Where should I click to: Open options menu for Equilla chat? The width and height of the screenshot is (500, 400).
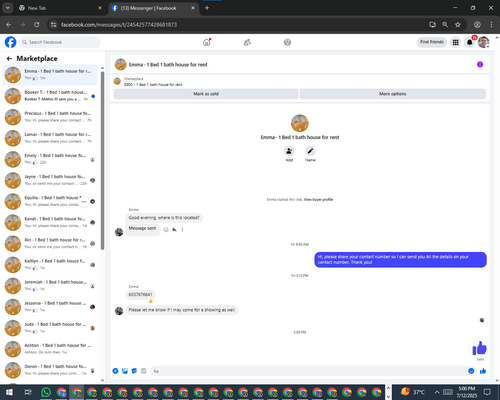click(x=84, y=202)
